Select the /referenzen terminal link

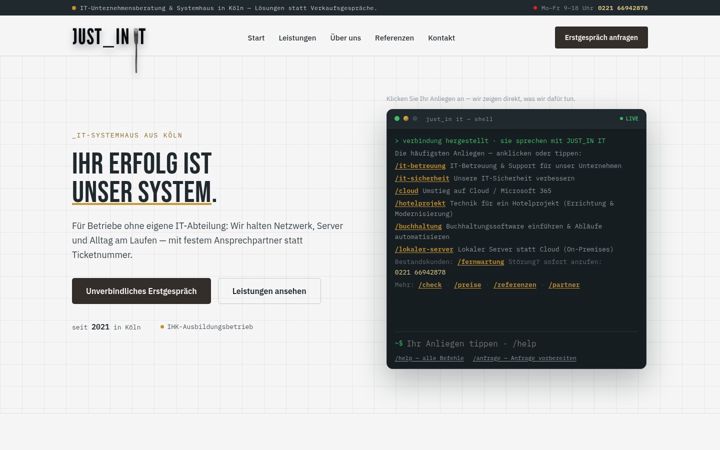pyautogui.click(x=515, y=285)
